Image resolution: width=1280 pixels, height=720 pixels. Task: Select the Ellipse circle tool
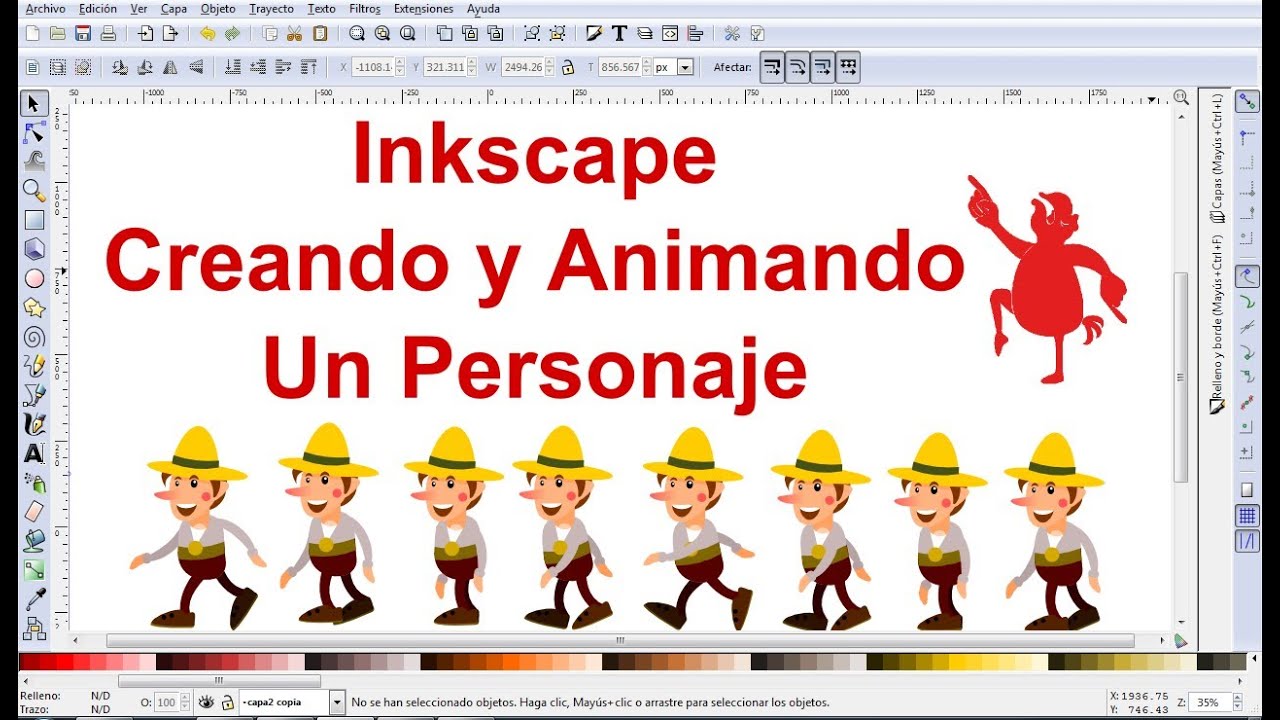34,278
